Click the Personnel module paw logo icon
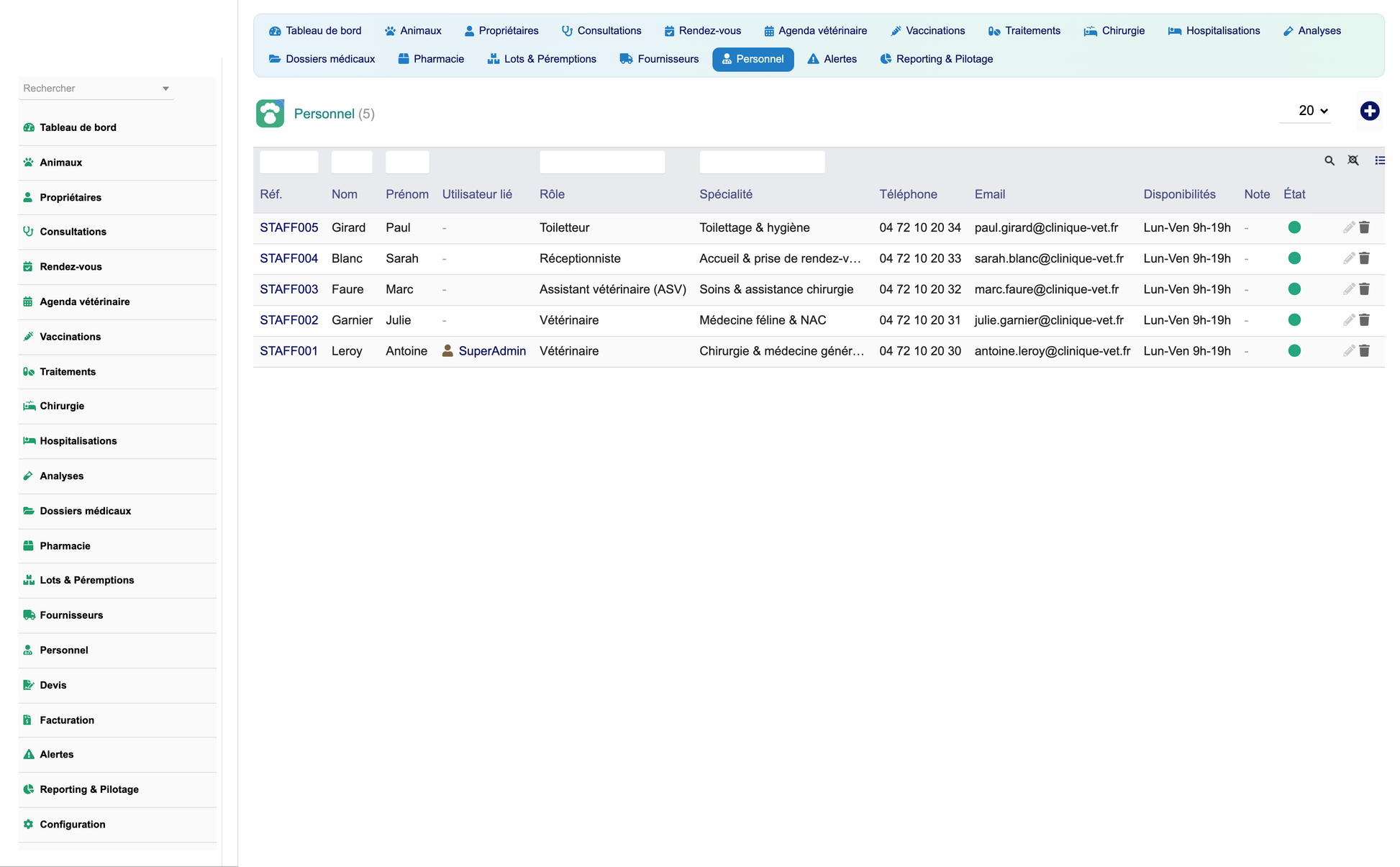The image size is (1400, 867). (270, 114)
